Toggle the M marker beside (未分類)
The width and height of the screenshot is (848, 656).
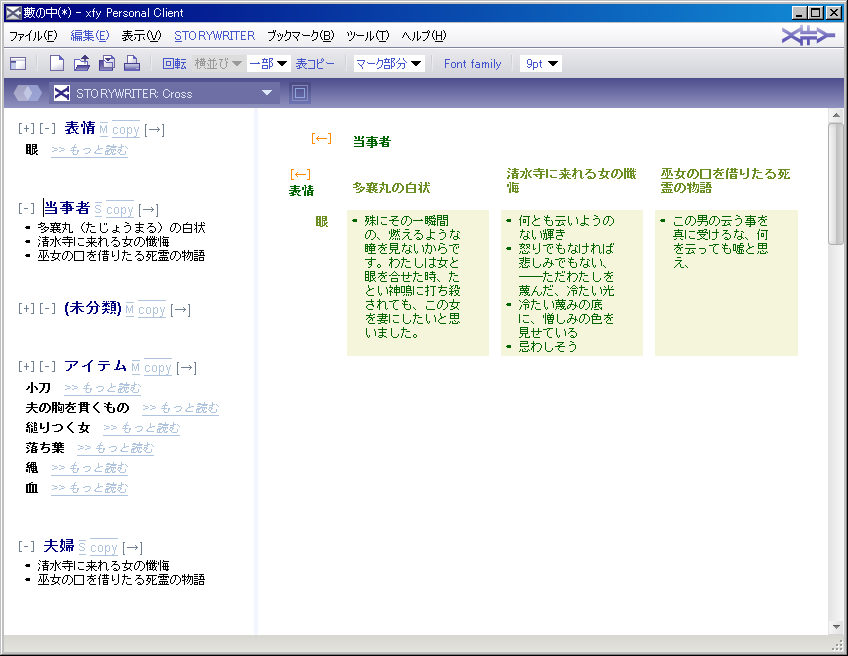pos(130,309)
